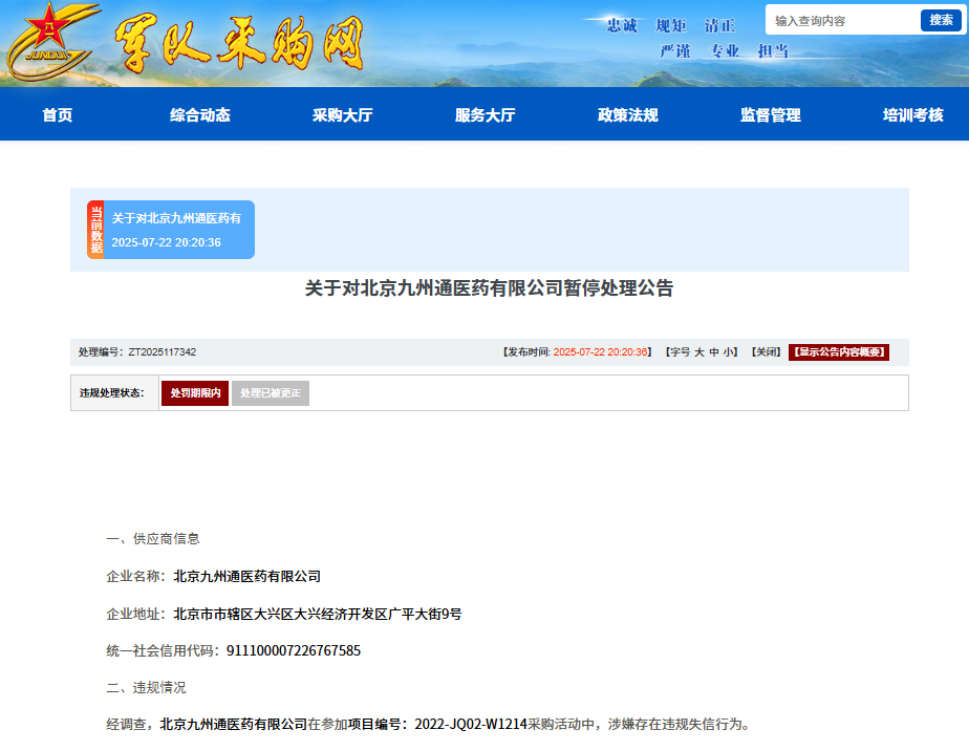Click the search input field
Image resolution: width=969 pixels, height=751 pixels.
pos(843,20)
